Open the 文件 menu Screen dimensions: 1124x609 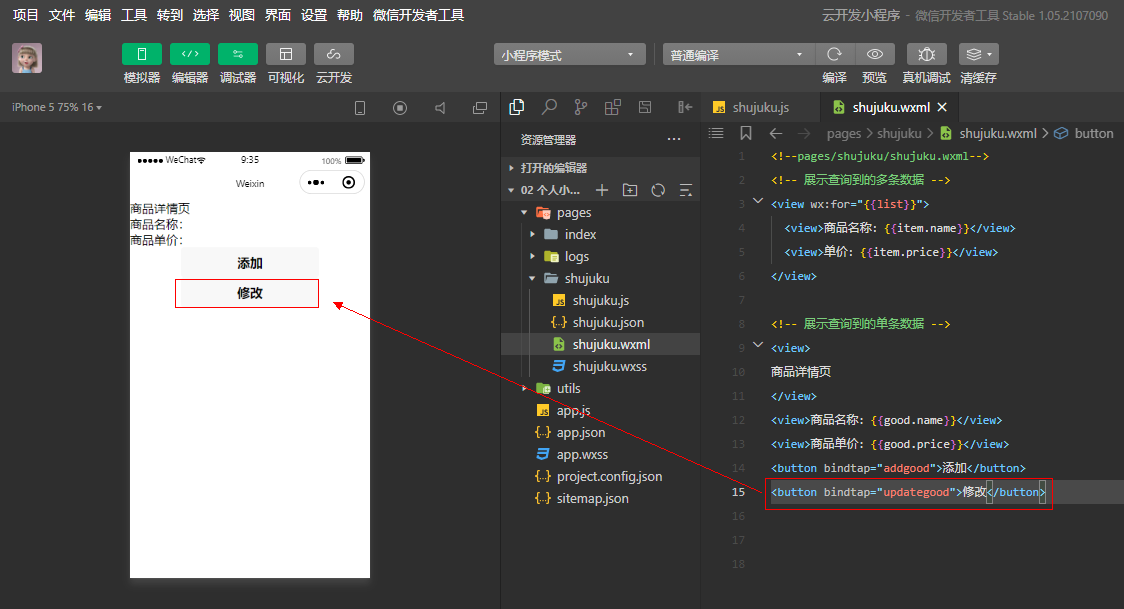tap(62, 15)
